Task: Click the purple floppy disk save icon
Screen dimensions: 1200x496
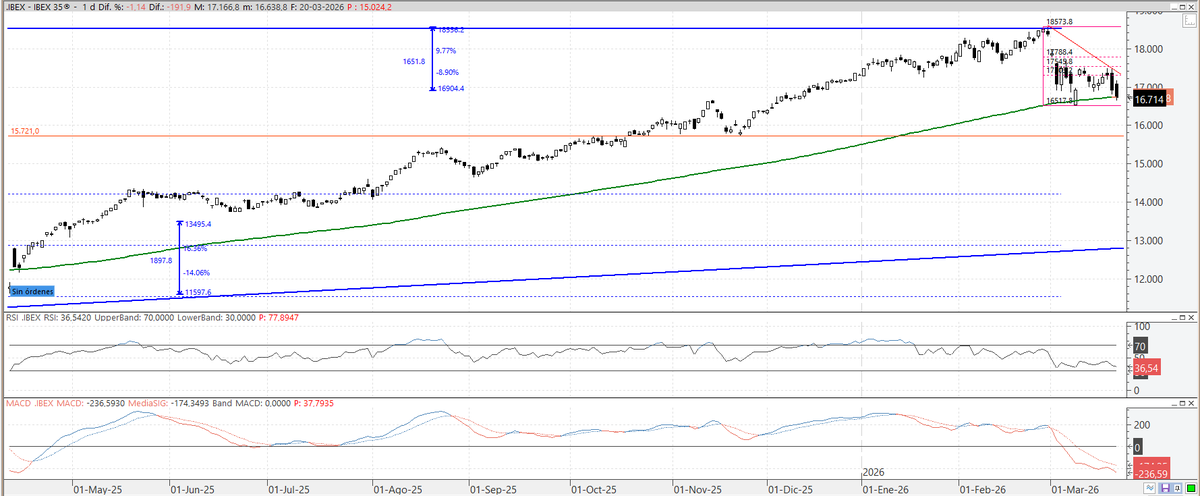Action: click(1165, 488)
